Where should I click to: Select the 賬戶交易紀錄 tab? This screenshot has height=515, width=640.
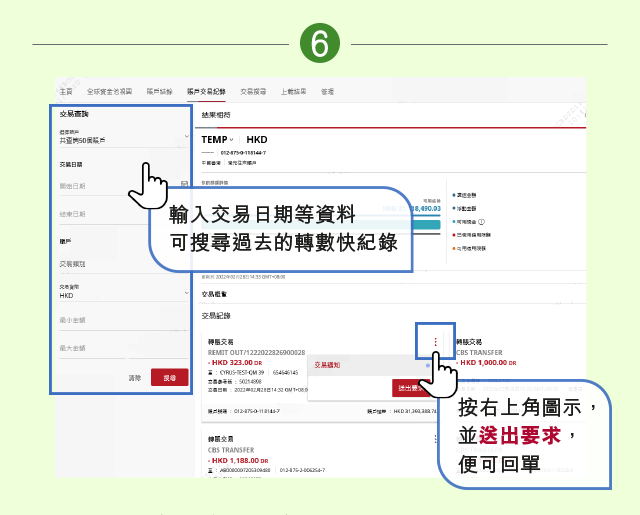point(206,91)
